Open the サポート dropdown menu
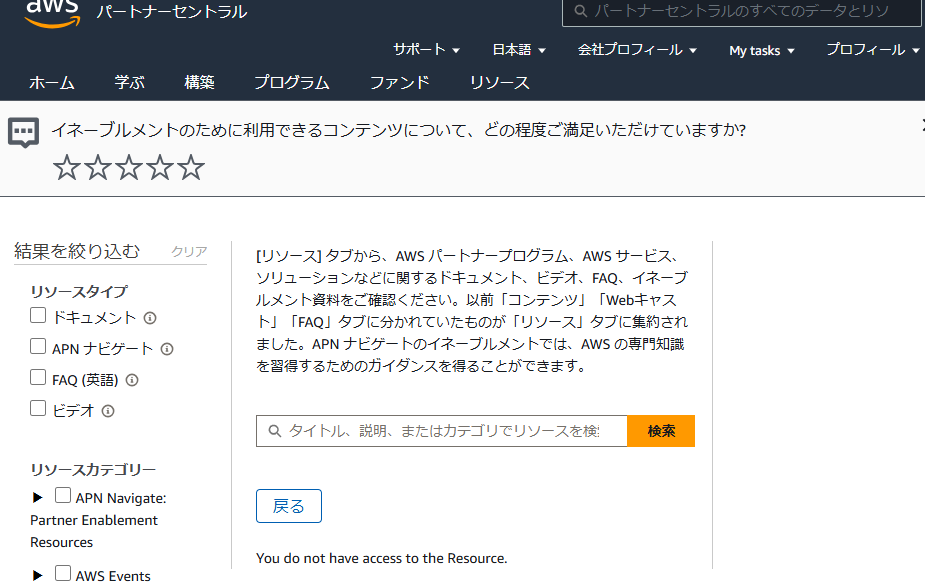Viewport: 925px width, 584px height. 427,50
